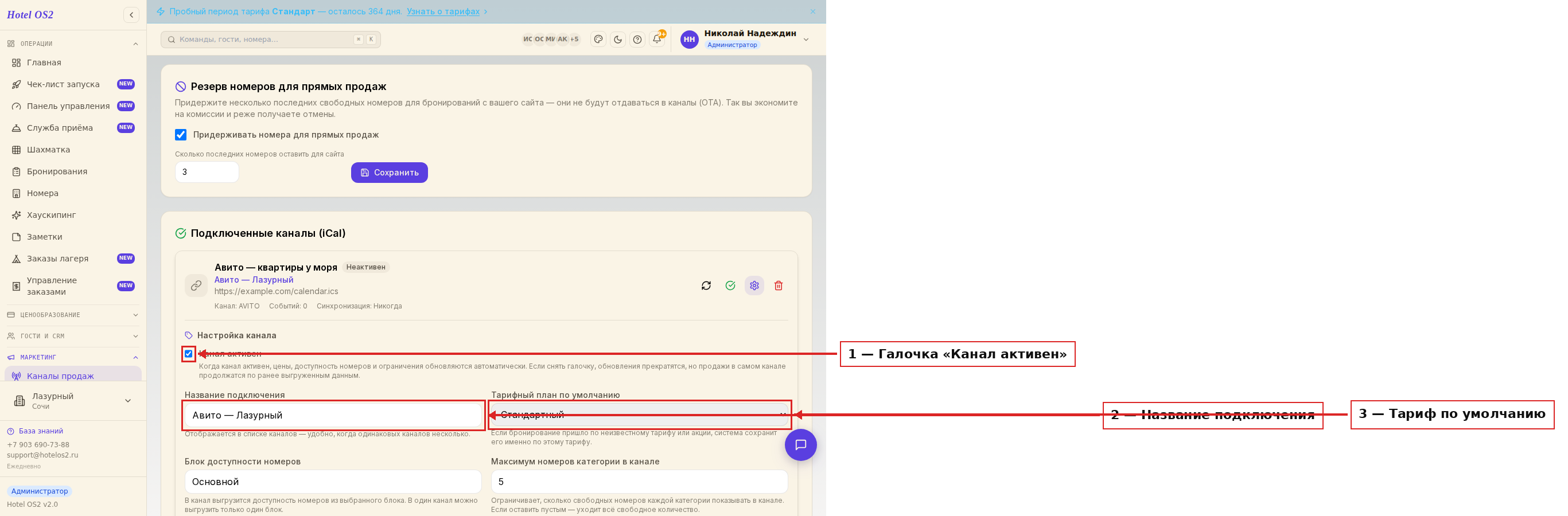Click the «Канал: AVITO» text

click(237, 306)
